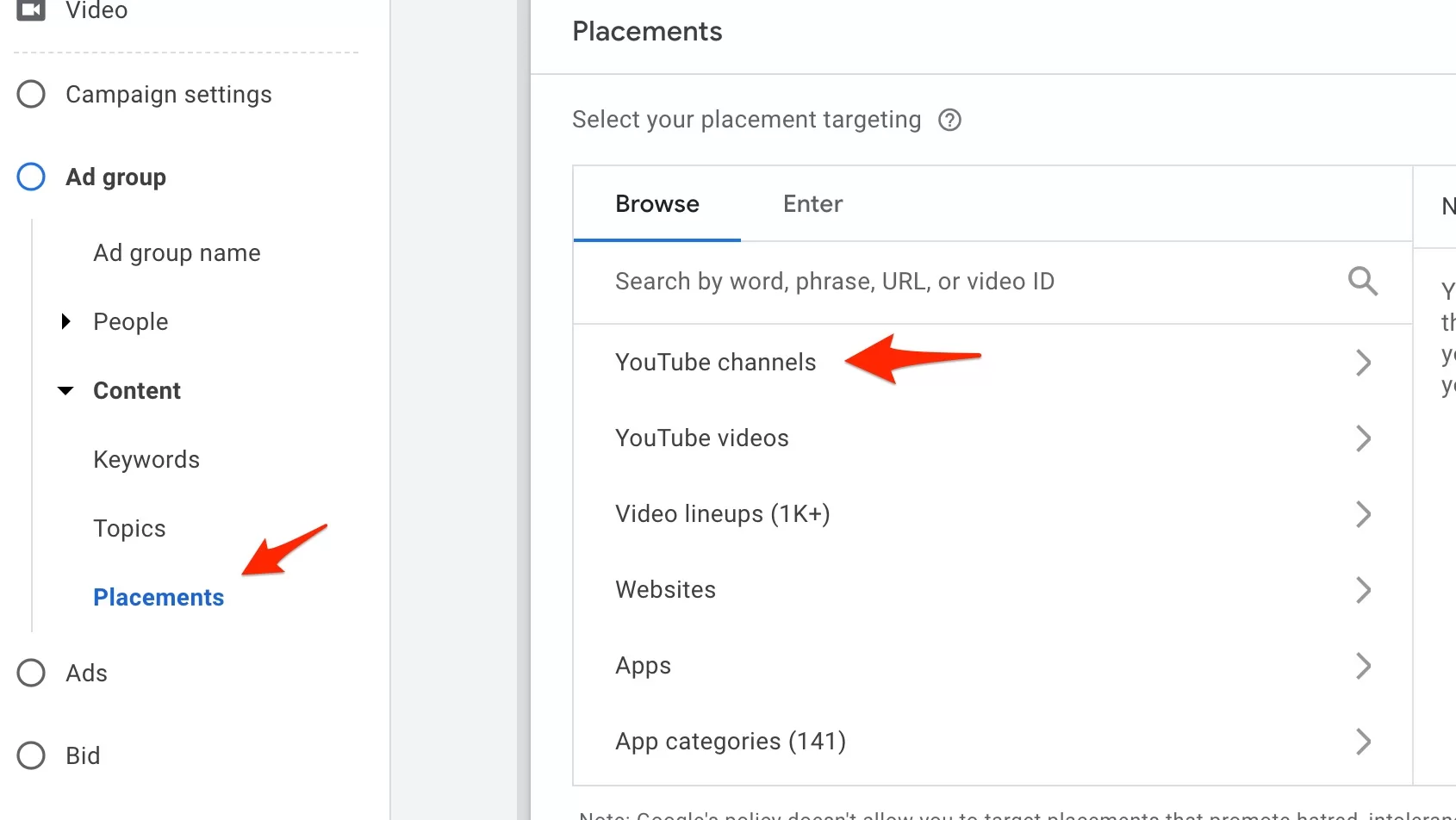Switch to the Enter tab
This screenshot has width=1456, height=820.
coord(812,204)
